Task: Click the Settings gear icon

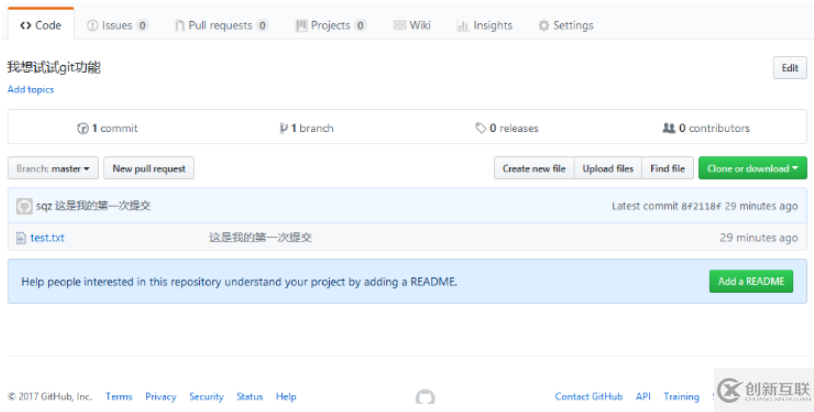Action: [543, 25]
